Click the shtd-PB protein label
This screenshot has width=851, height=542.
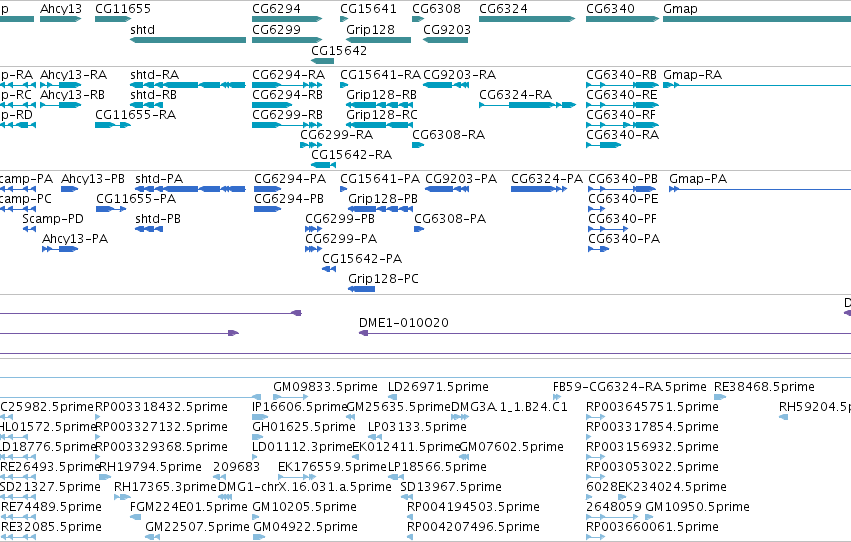158,219
